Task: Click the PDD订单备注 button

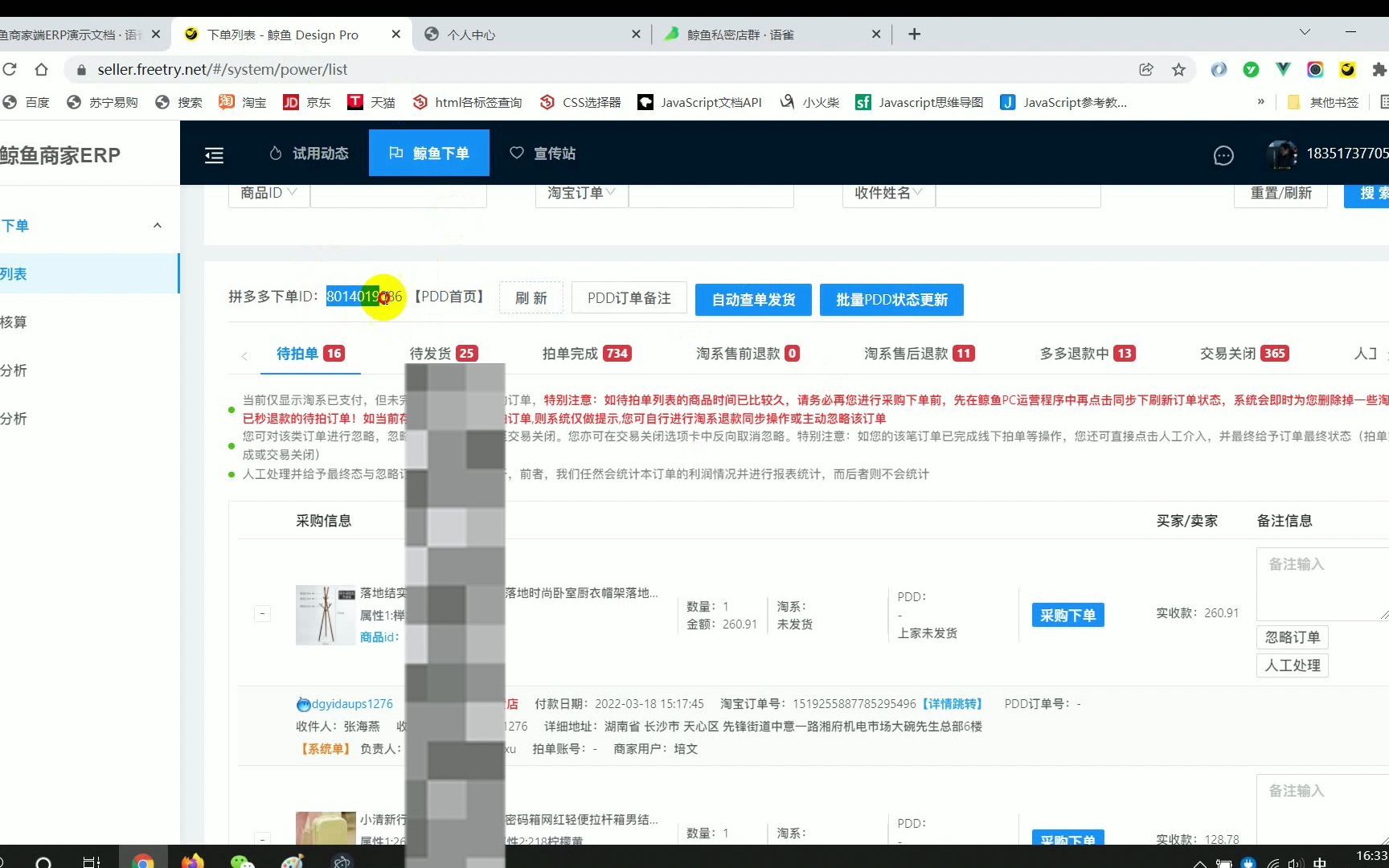Action: [x=629, y=299]
